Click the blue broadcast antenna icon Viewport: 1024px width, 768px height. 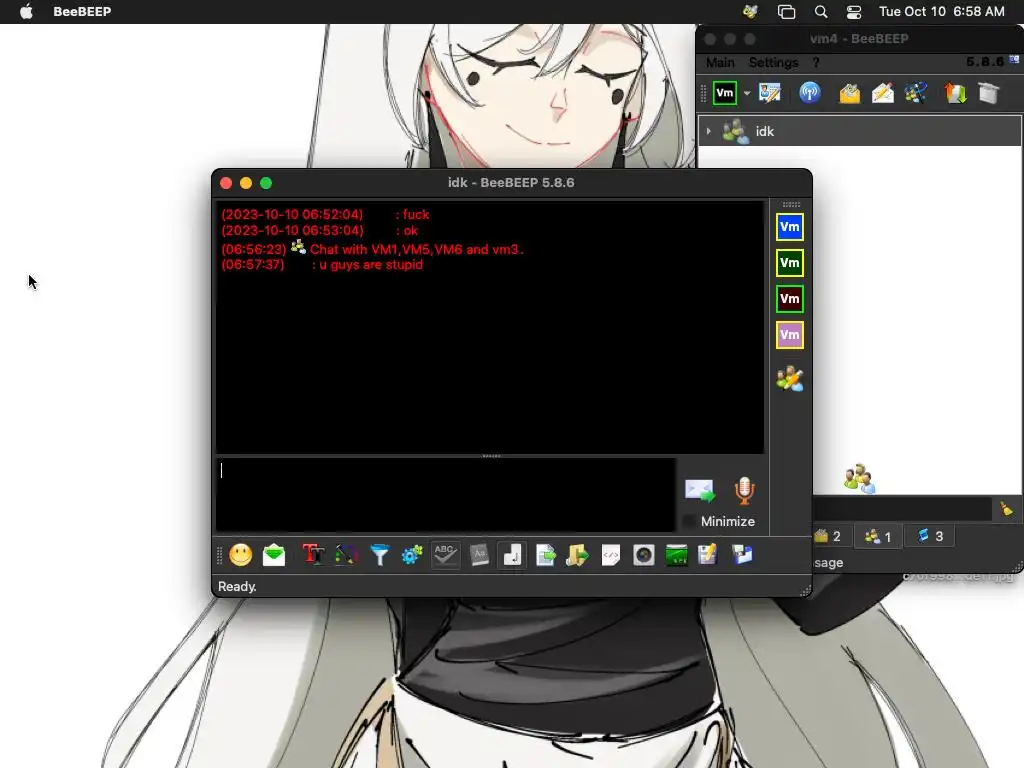(810, 93)
